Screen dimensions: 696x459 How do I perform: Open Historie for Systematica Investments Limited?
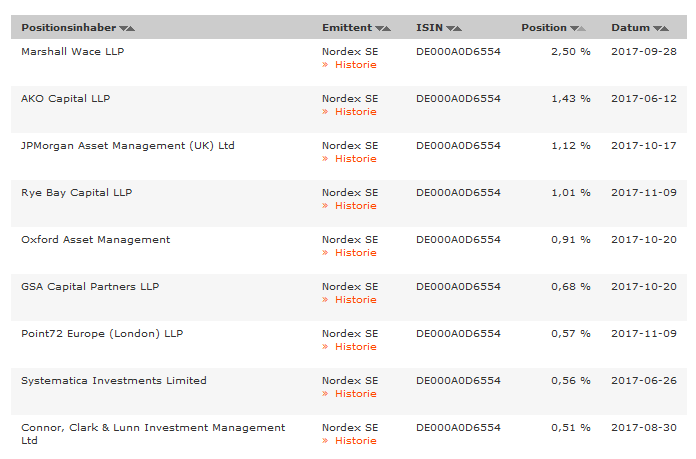click(355, 394)
